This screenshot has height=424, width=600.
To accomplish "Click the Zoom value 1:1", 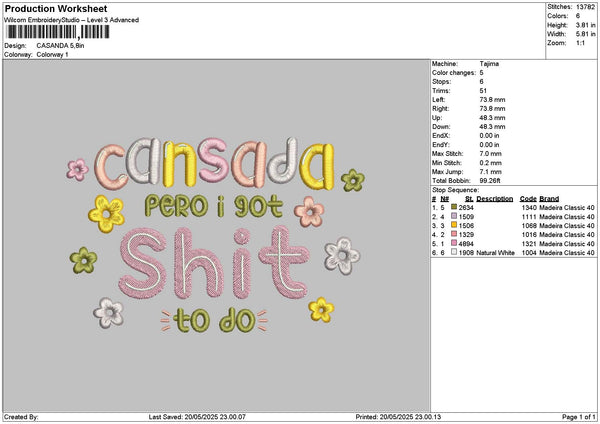I will (x=580, y=43).
